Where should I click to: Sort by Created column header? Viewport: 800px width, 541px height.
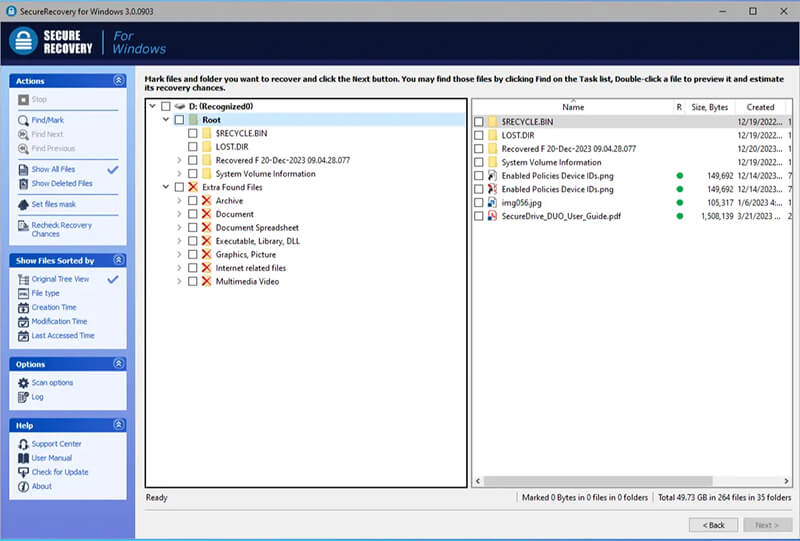pos(760,107)
